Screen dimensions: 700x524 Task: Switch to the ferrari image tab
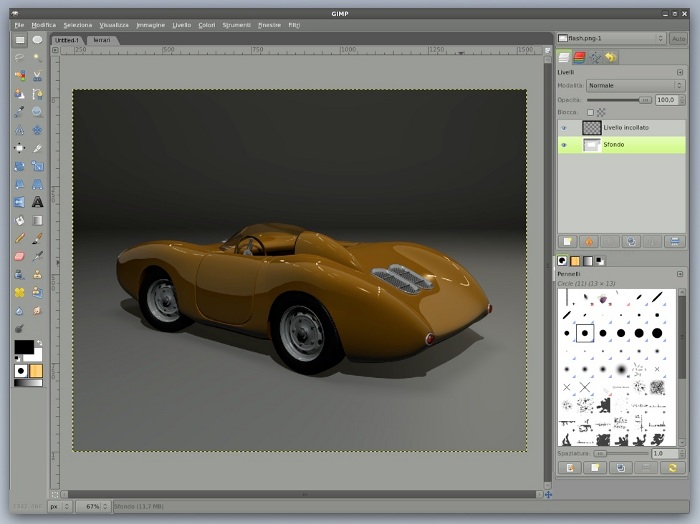coord(102,39)
